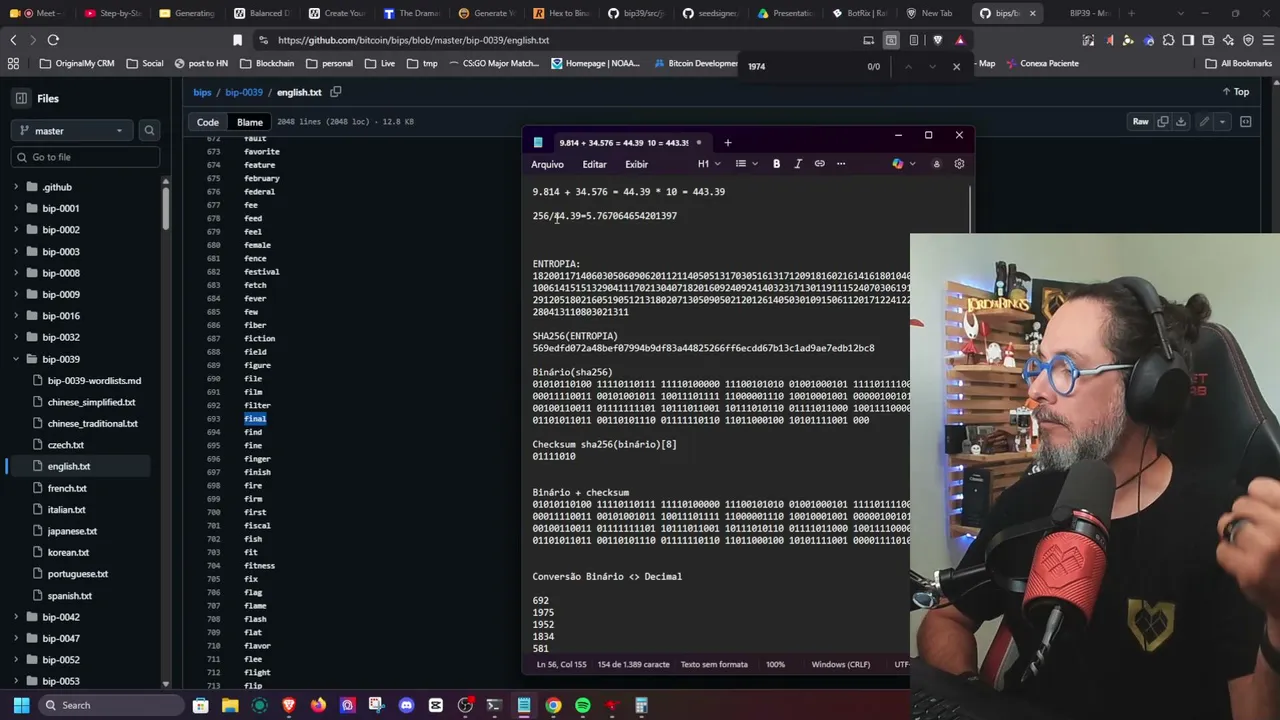Open more edit options dropdown arrow

point(1222,122)
